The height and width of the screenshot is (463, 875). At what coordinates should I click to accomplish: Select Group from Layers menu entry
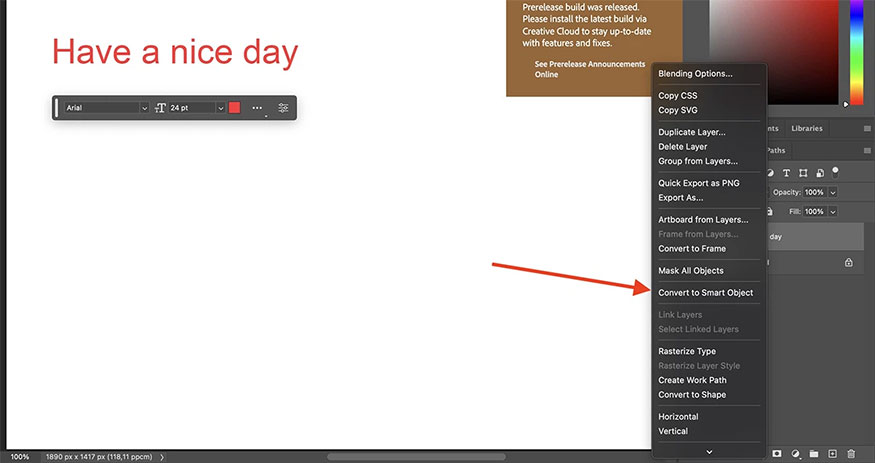[698, 161]
